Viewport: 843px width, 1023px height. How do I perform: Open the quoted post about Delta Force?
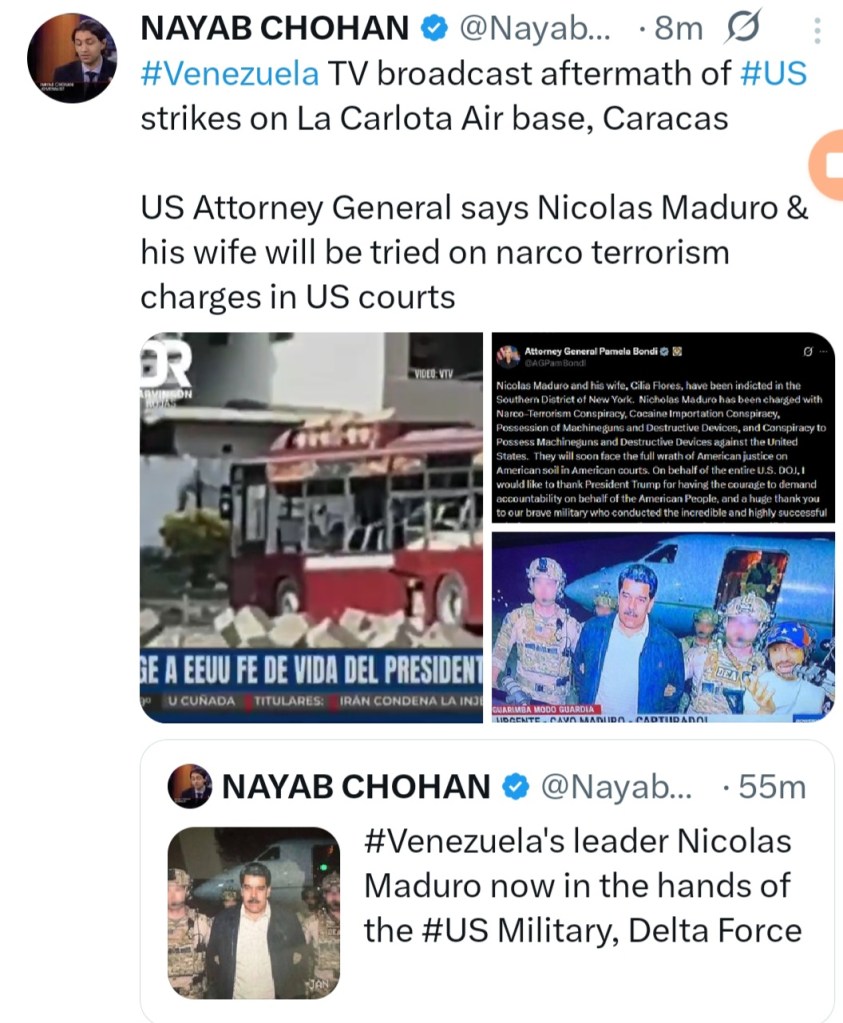[x=487, y=881]
